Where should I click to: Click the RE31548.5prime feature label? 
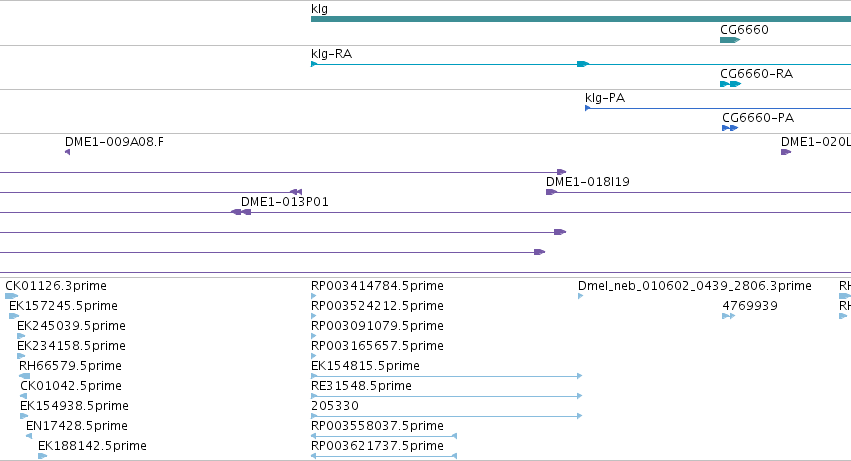point(361,386)
